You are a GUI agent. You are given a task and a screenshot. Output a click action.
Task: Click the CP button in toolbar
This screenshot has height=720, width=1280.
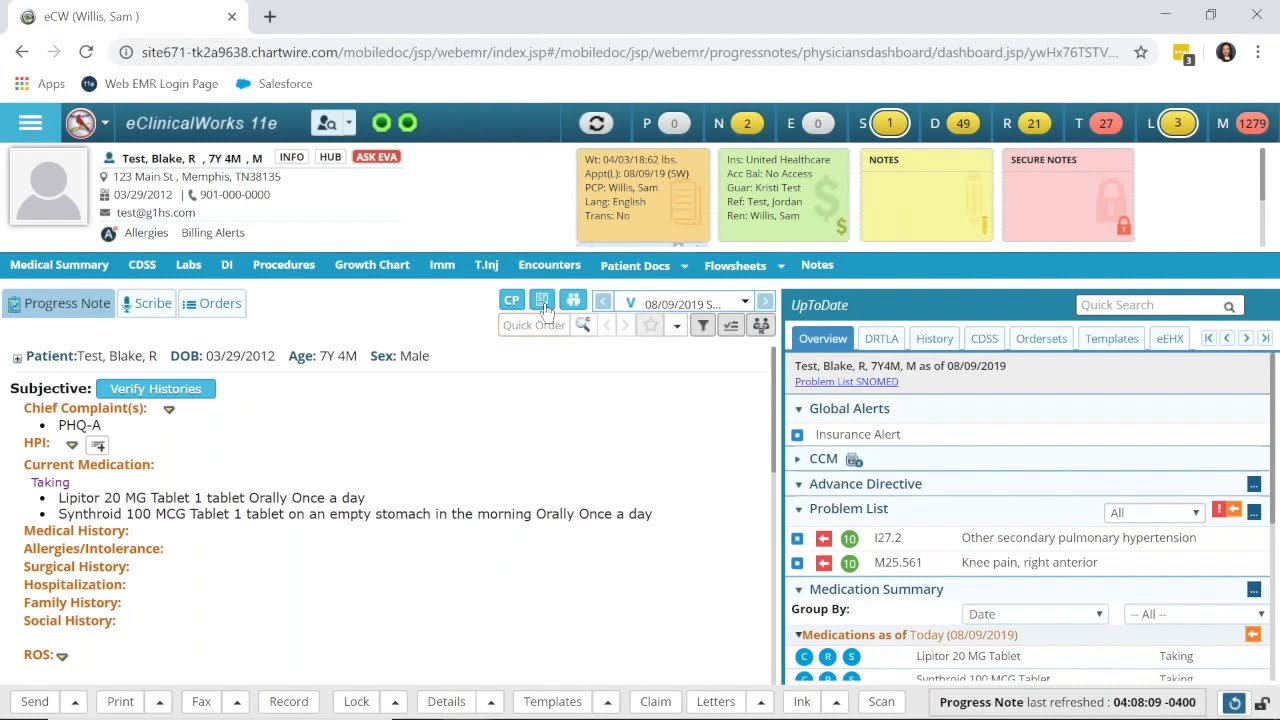point(511,301)
